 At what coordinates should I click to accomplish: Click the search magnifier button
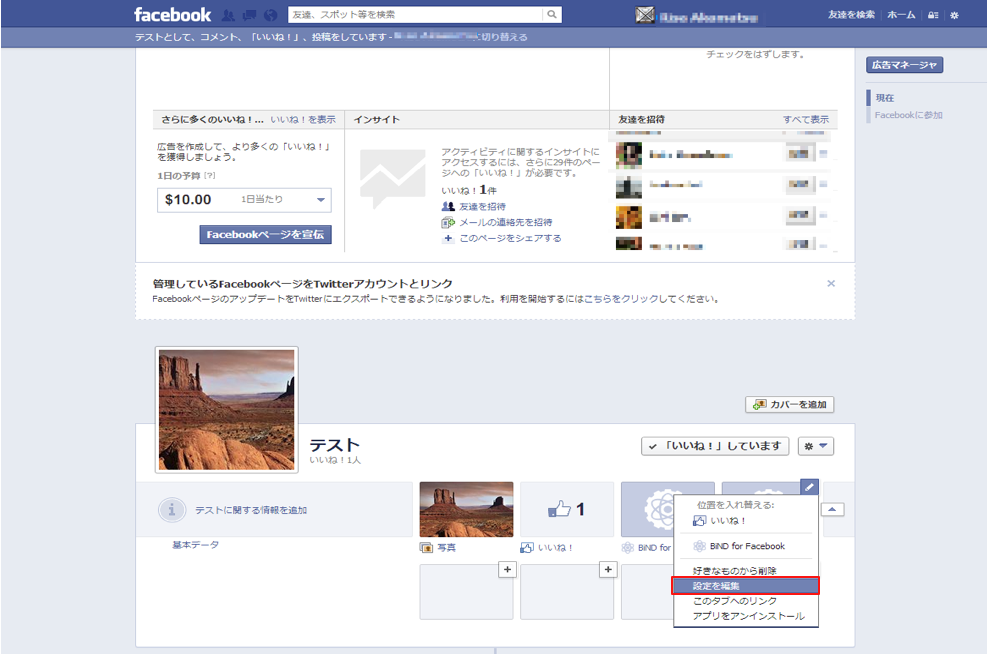pos(551,14)
